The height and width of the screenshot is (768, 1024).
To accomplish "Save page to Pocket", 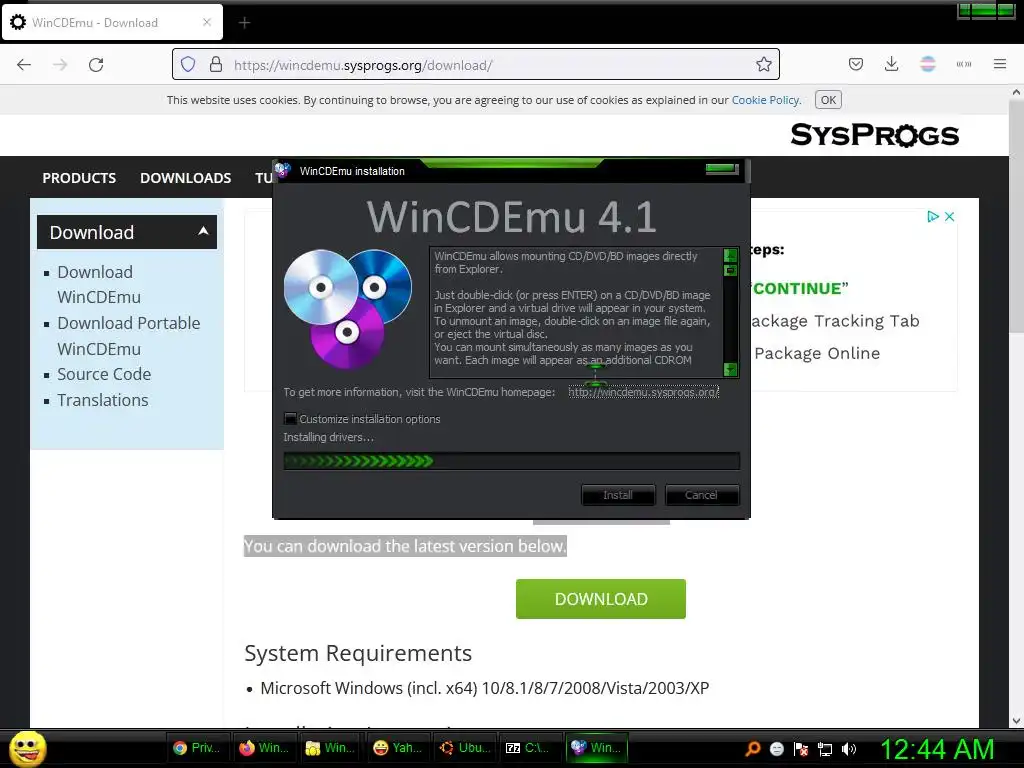I will [856, 64].
